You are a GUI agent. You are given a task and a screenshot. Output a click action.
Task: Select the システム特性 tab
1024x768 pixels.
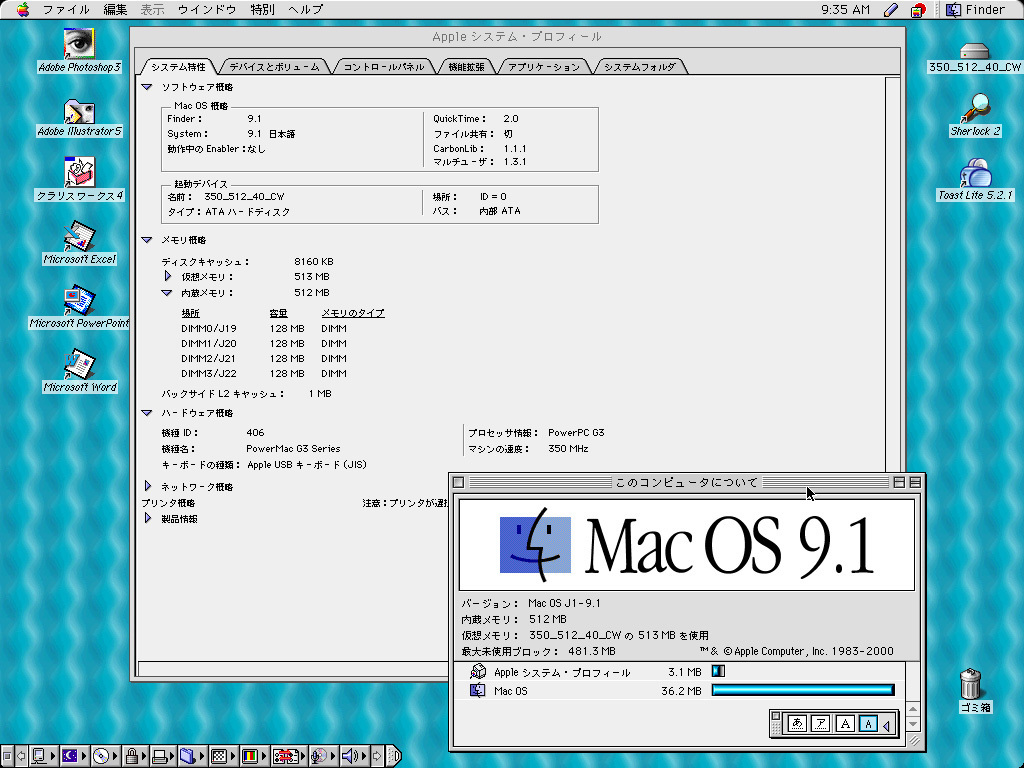pyautogui.click(x=178, y=67)
